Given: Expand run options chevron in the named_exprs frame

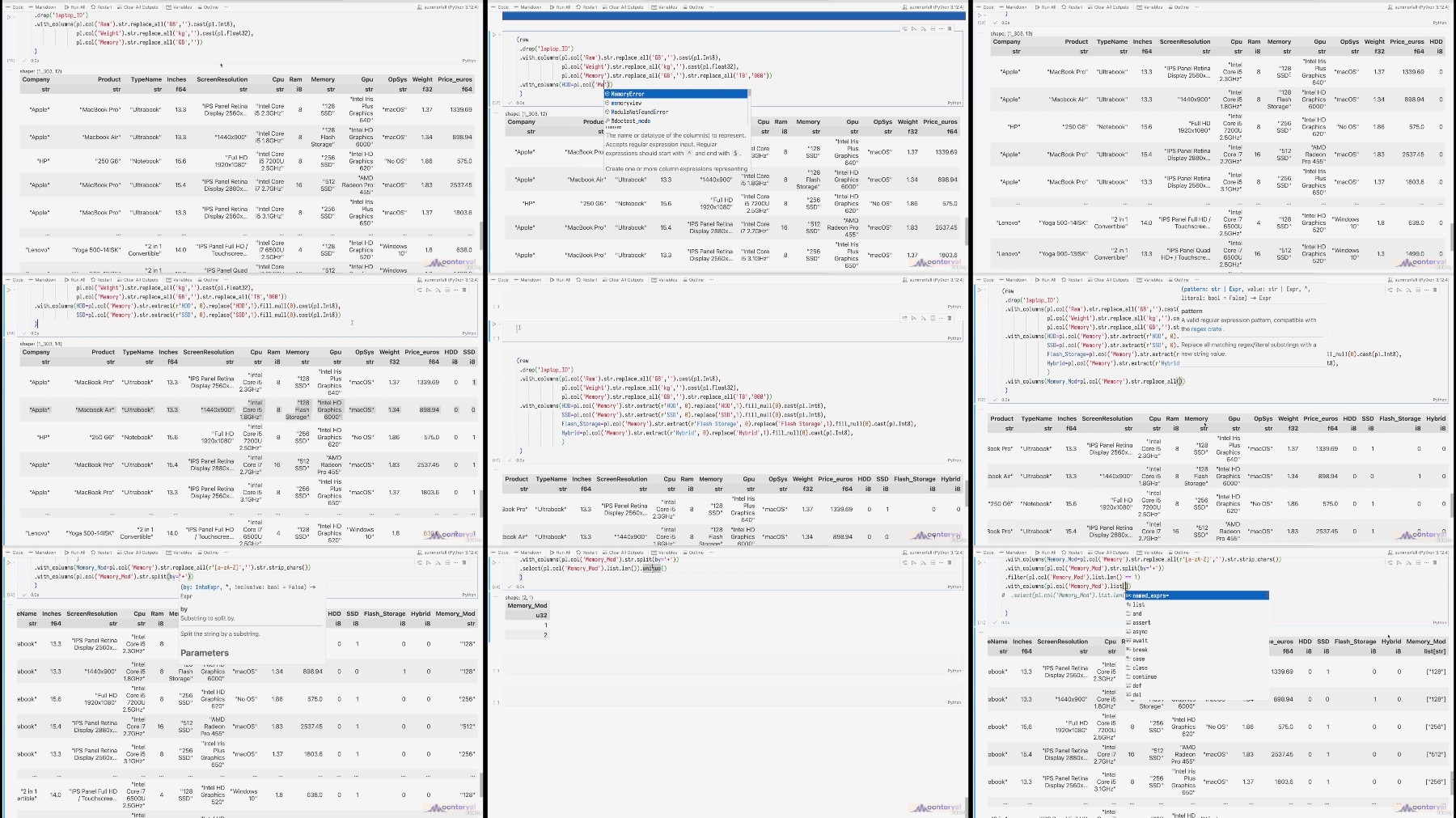Looking at the screenshot, I should [987, 561].
